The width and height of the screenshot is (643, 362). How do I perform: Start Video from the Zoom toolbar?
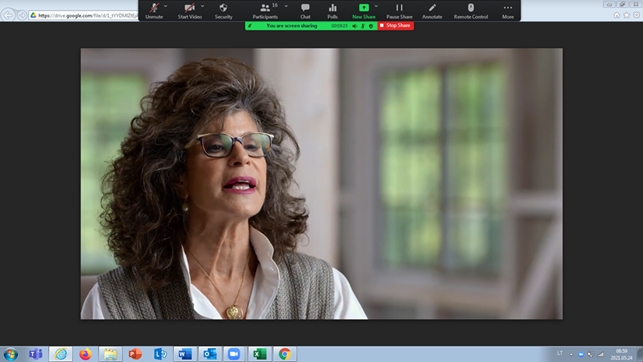tap(189, 11)
